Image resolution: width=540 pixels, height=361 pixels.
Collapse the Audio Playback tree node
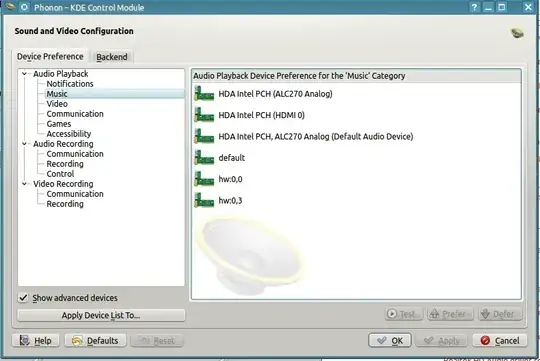24,74
